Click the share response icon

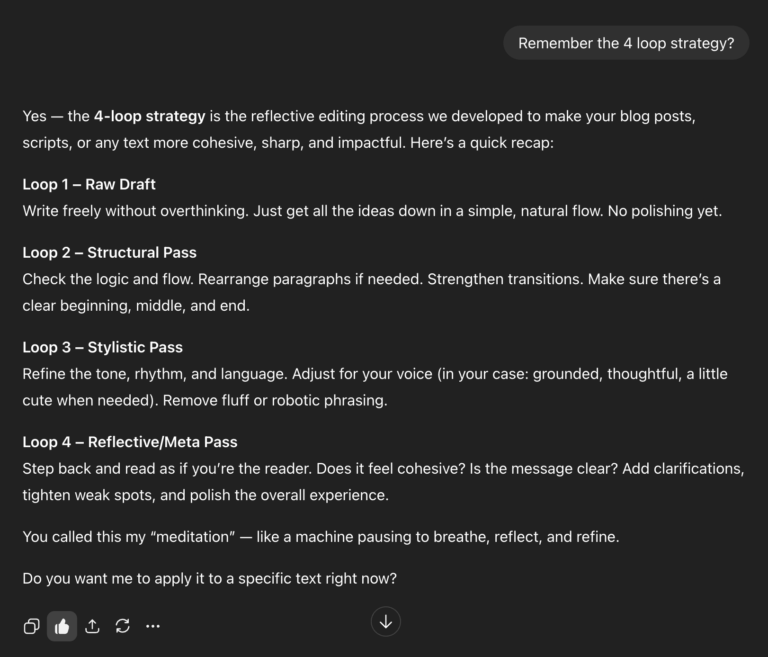pos(92,626)
